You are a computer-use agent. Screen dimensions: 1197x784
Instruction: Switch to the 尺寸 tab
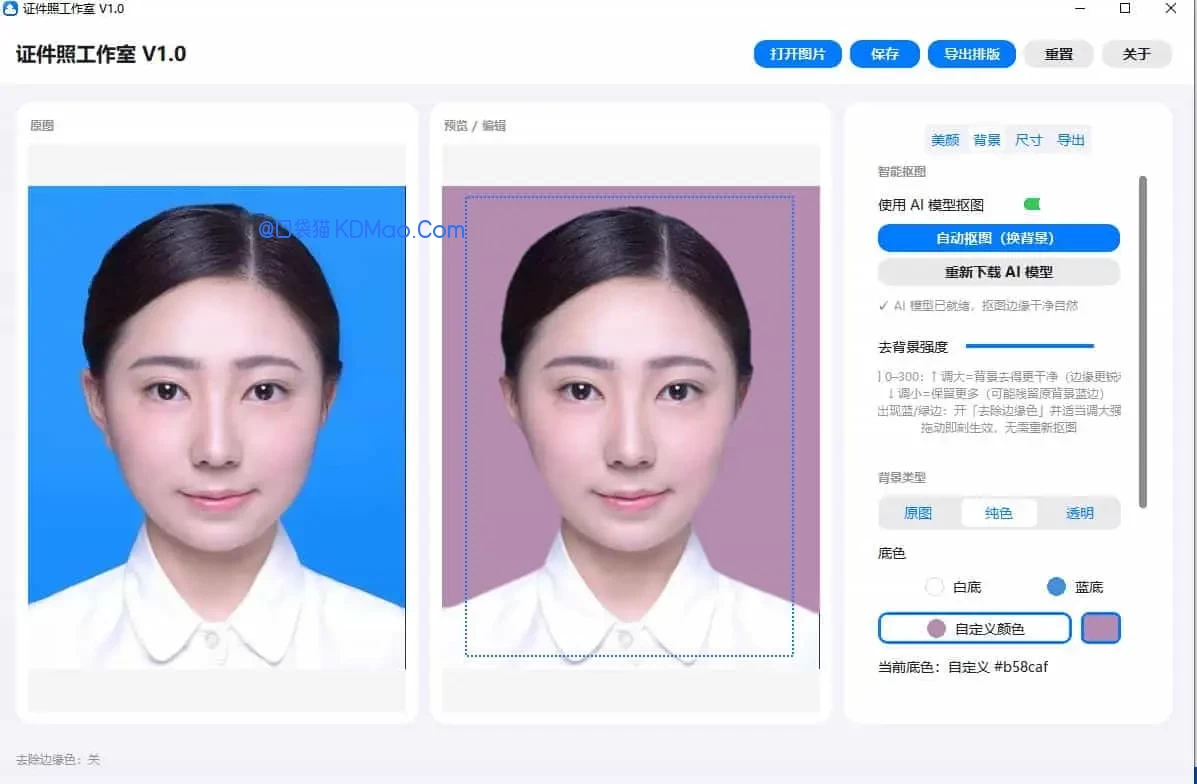pyautogui.click(x=1028, y=140)
